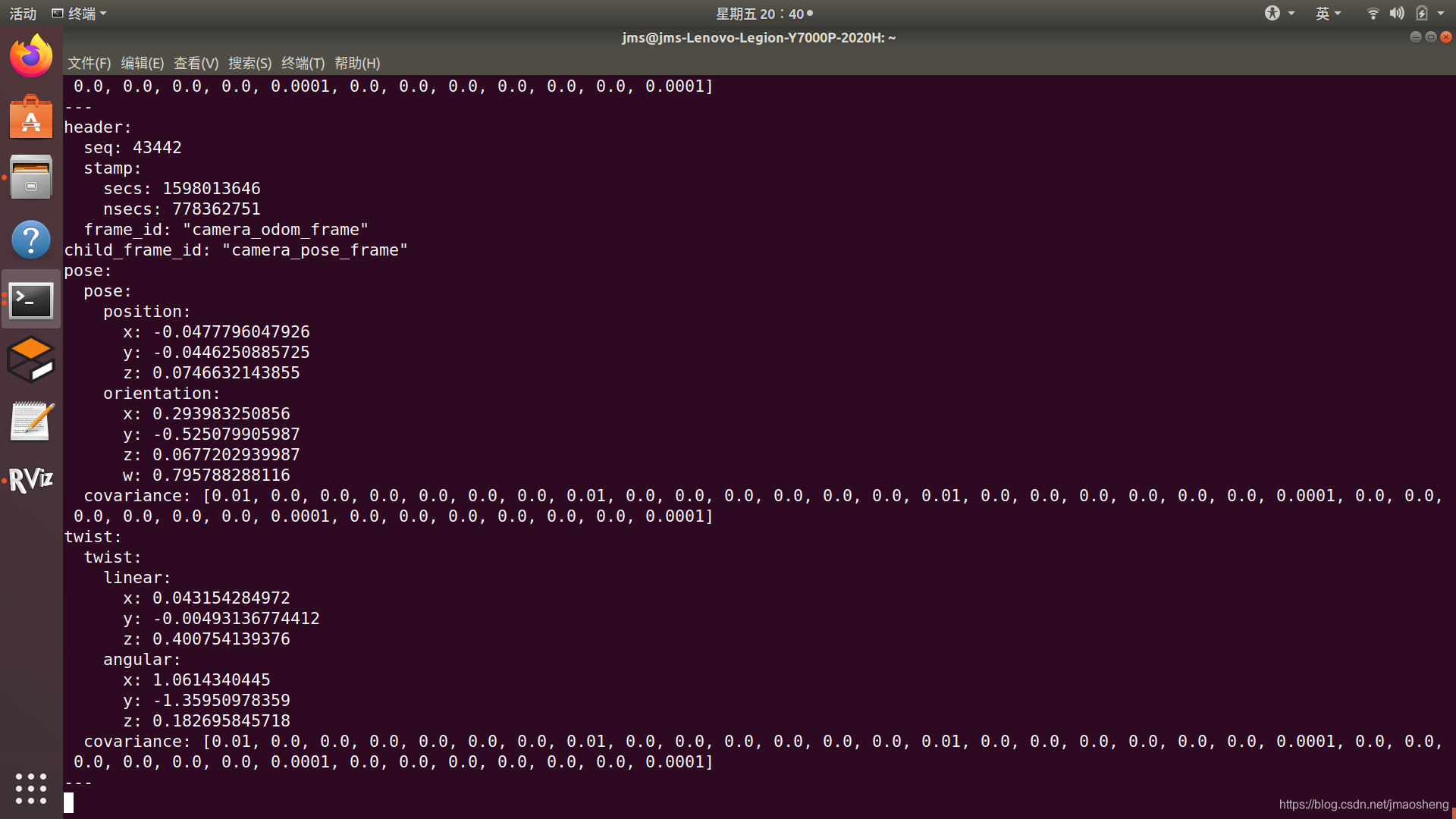The image size is (1456, 819).
Task: Expand the input language selector
Action: click(1328, 14)
